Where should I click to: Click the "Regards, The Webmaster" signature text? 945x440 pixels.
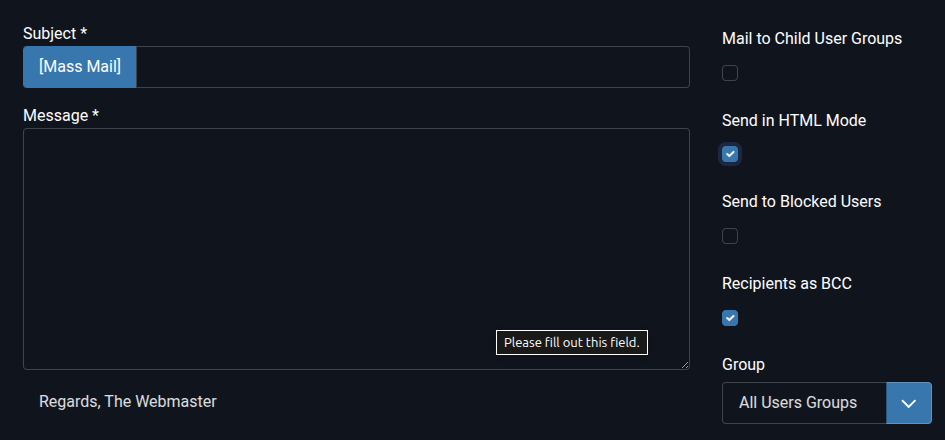coord(128,401)
